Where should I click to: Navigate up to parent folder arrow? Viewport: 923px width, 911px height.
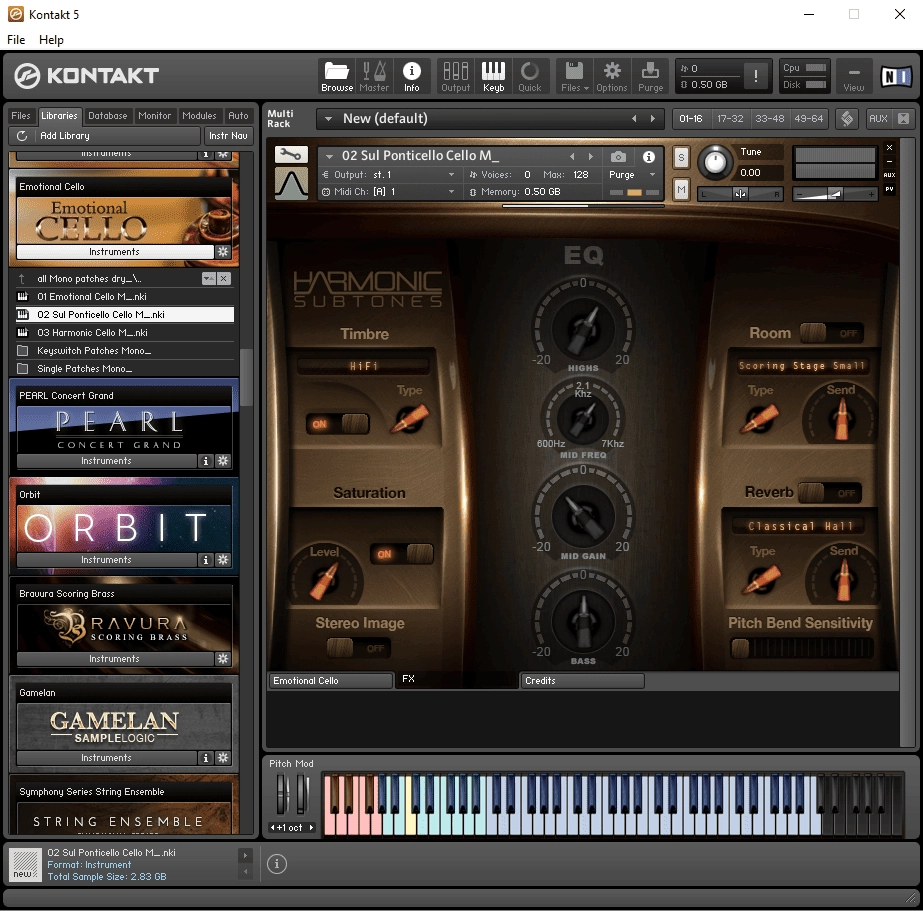click(x=22, y=279)
